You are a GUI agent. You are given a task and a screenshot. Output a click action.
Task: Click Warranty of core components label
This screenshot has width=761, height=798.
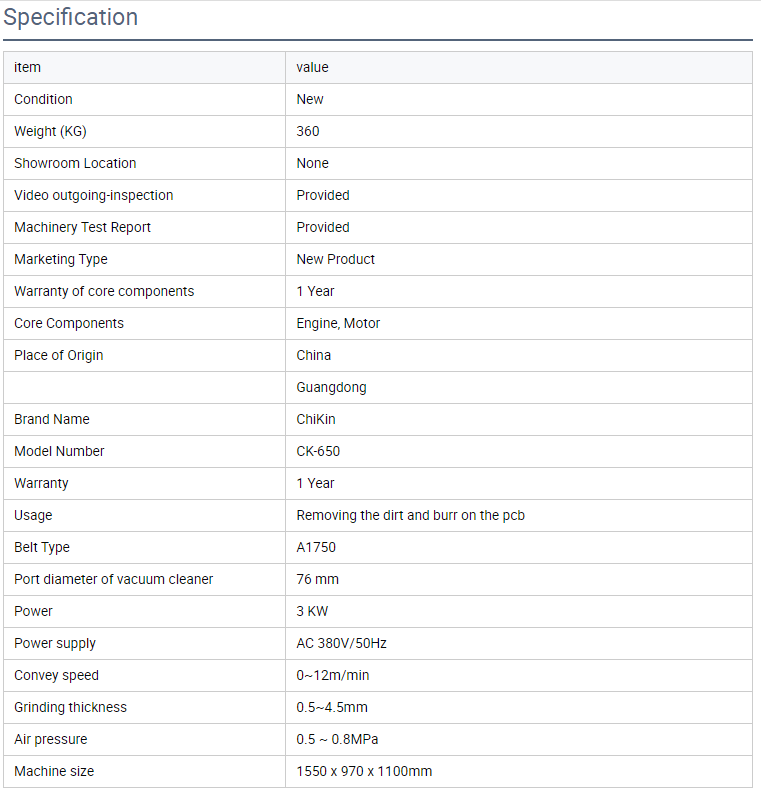coord(104,292)
